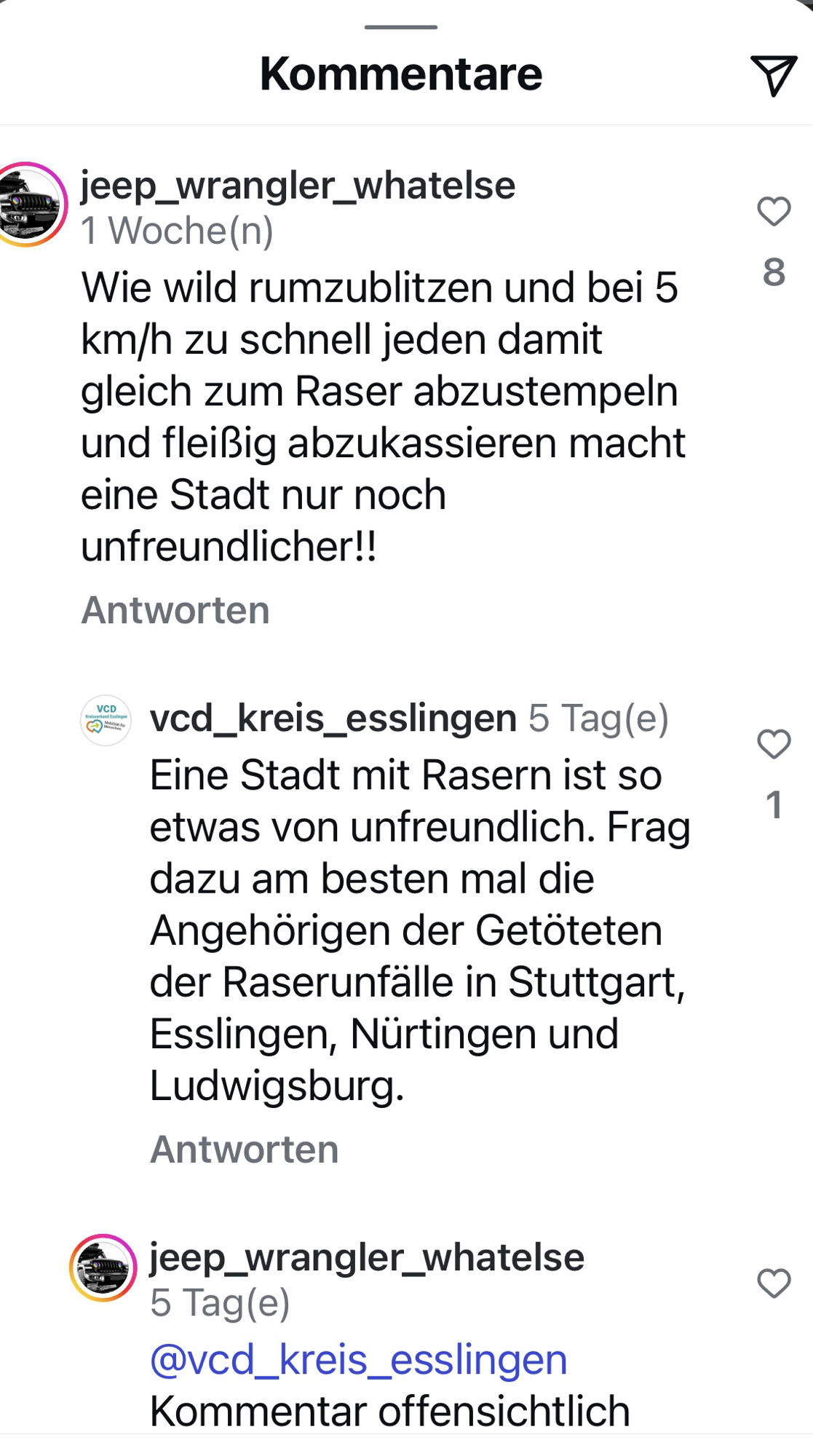Viewport: 813px width, 1456px height.
Task: Tap Antworten under the vcd_kreis_esslingen reply
Action: (x=245, y=1150)
